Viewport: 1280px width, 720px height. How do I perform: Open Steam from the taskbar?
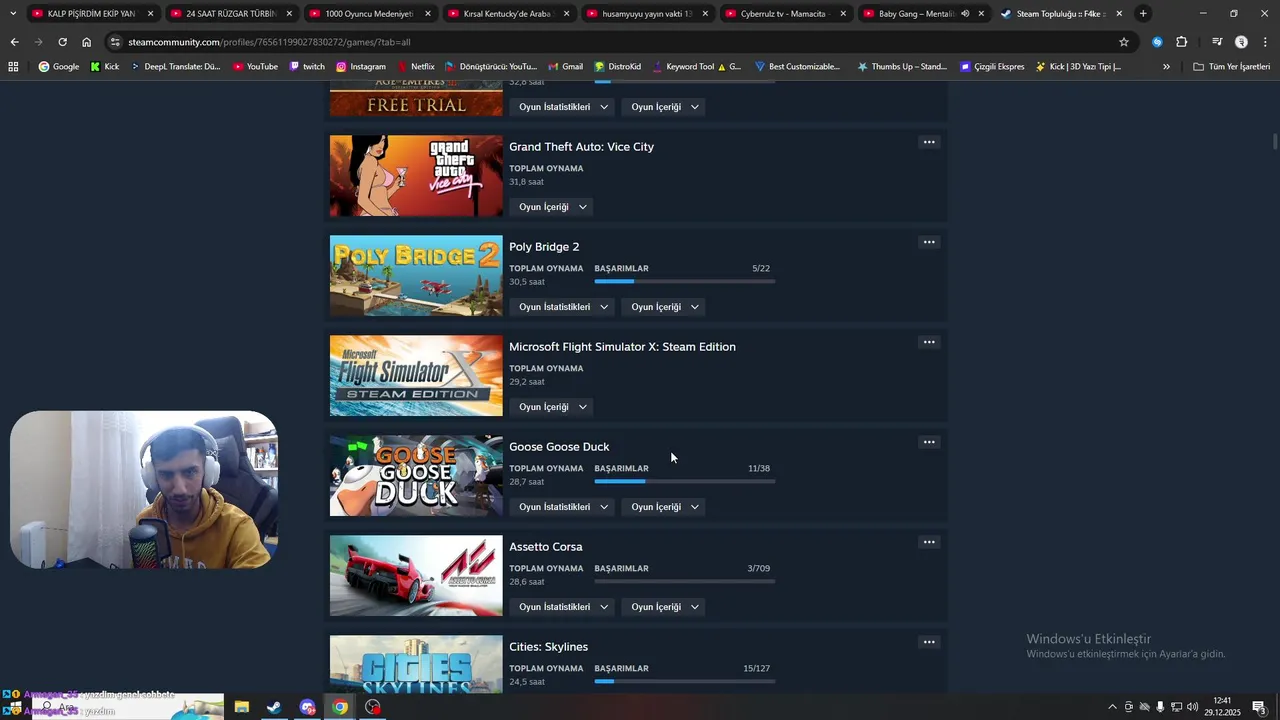[274, 707]
